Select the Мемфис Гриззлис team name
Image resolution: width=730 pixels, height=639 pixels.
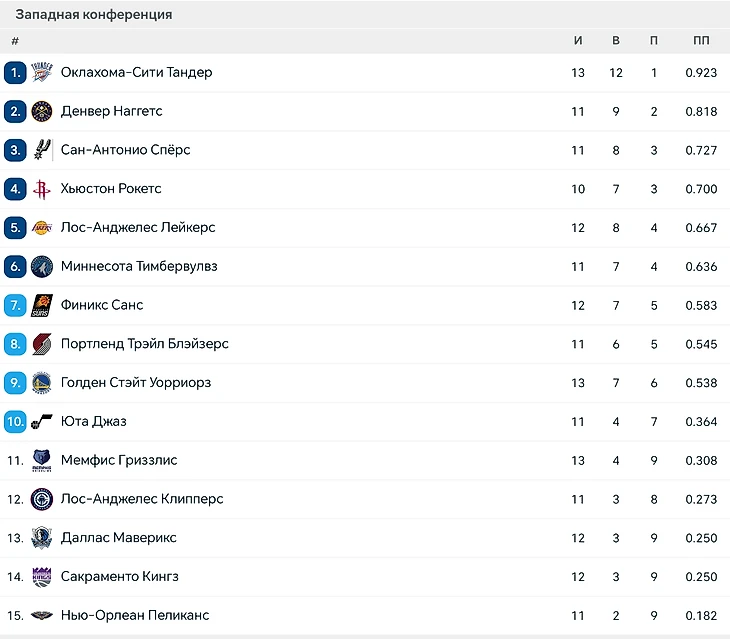pos(119,460)
